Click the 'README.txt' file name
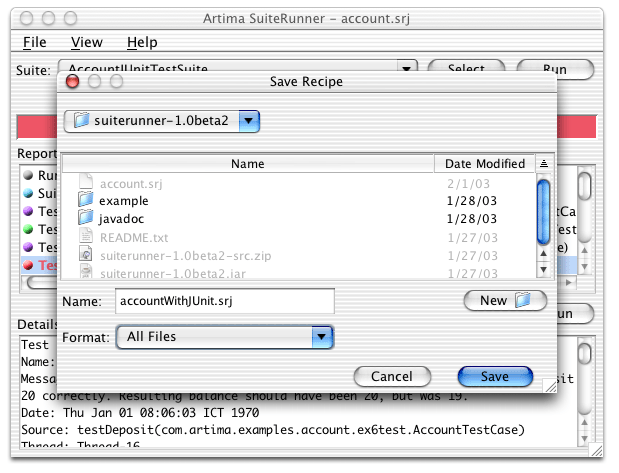The image size is (619, 473). [x=134, y=238]
